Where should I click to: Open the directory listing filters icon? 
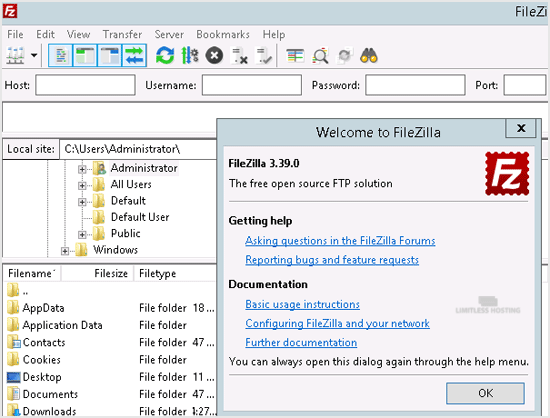pyautogui.click(x=295, y=56)
